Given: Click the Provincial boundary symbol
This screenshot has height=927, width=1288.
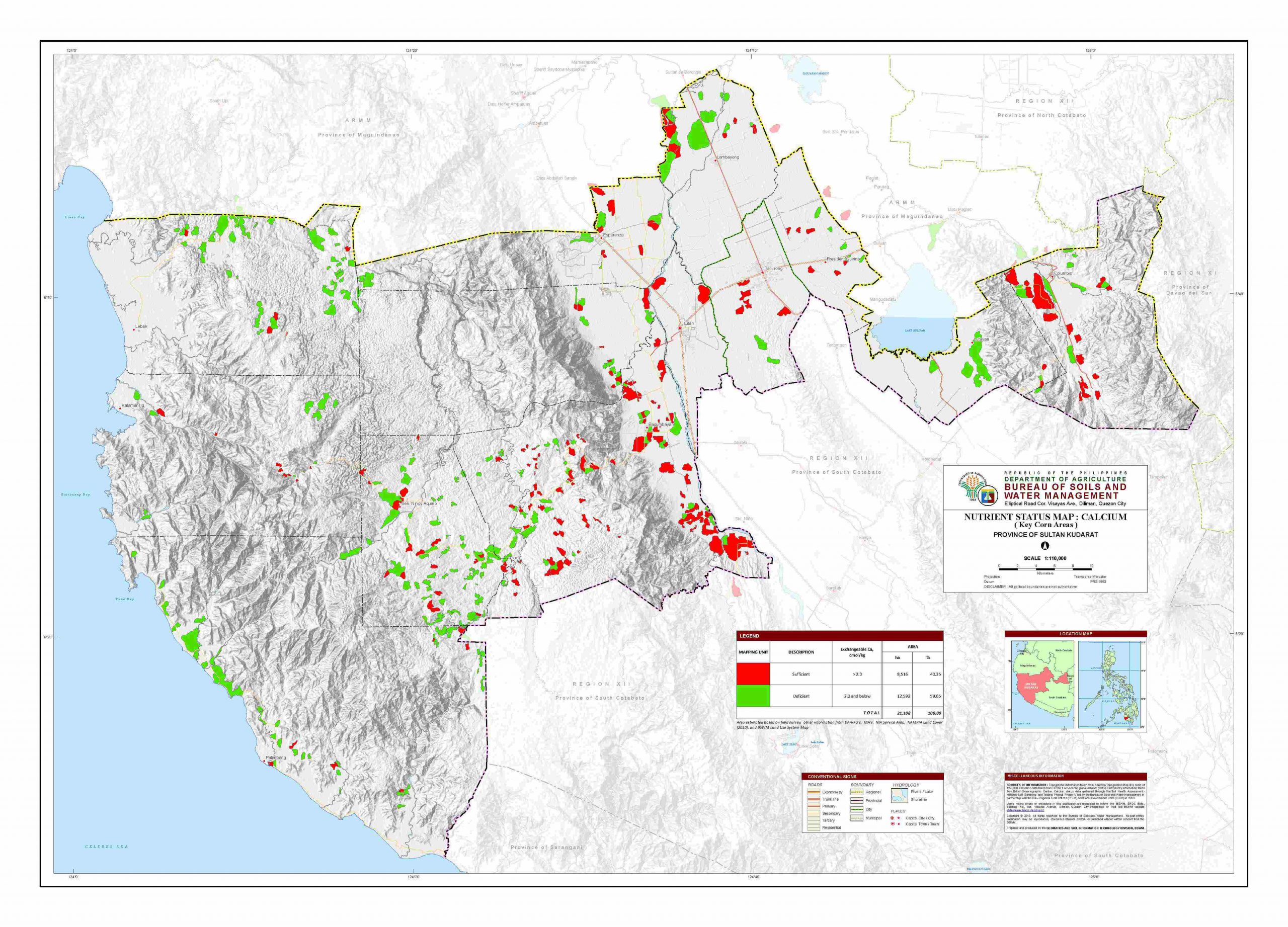Looking at the screenshot, I should [x=857, y=801].
